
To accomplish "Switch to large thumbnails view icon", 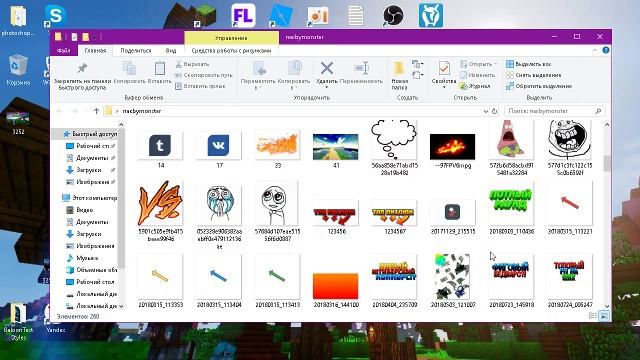I will coord(604,316).
